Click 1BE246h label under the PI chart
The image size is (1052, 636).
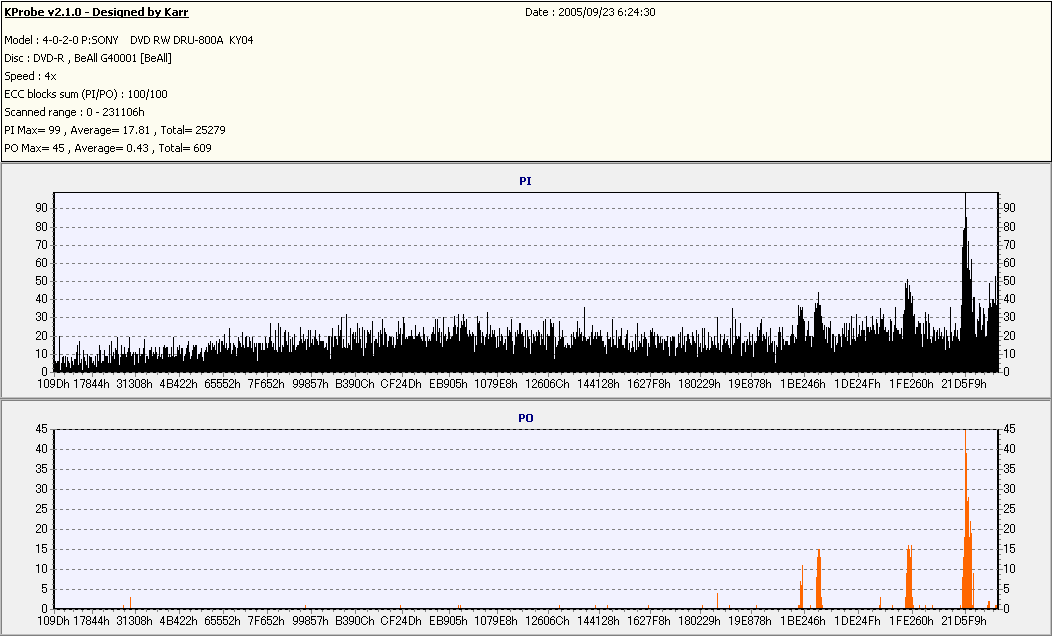click(x=802, y=384)
